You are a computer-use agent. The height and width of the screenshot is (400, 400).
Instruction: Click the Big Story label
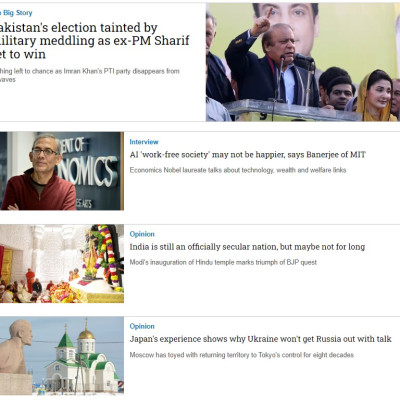tap(16, 13)
